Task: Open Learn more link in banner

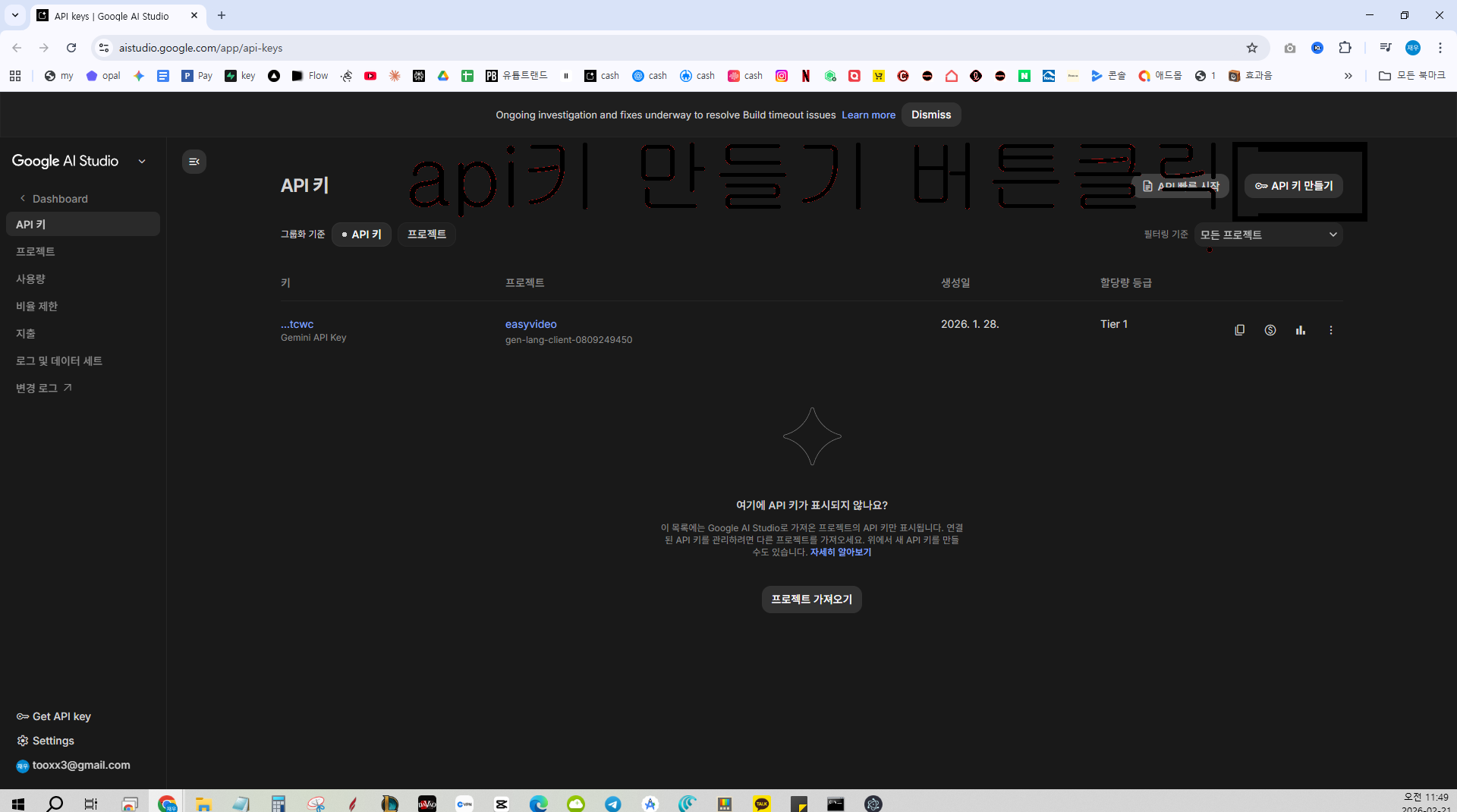Action: click(868, 115)
